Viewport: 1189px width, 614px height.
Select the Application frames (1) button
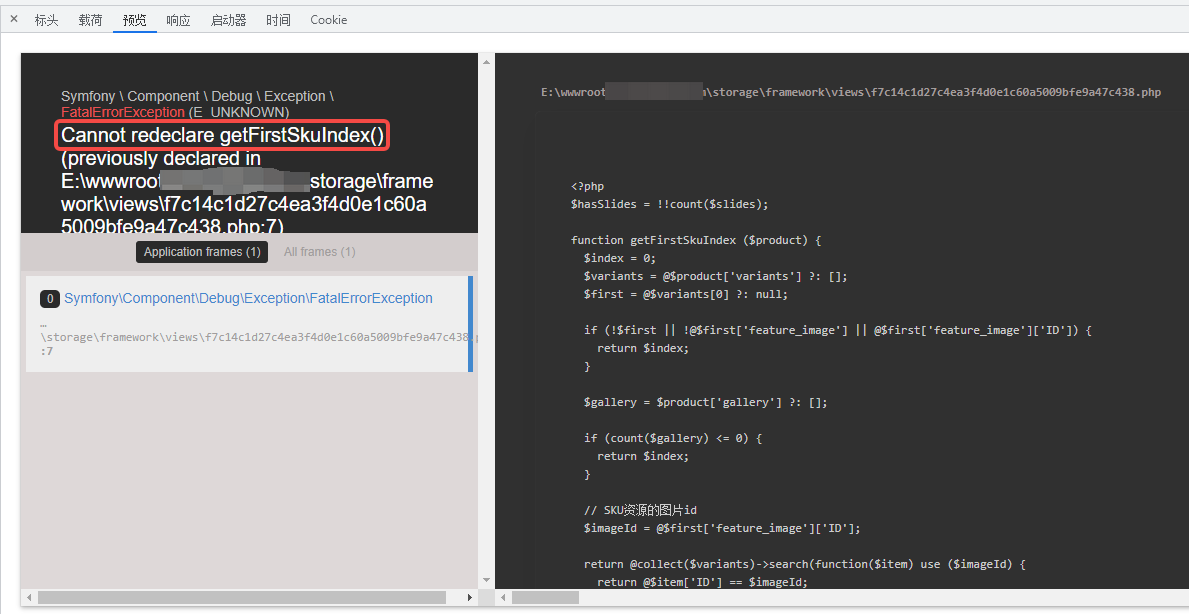202,252
